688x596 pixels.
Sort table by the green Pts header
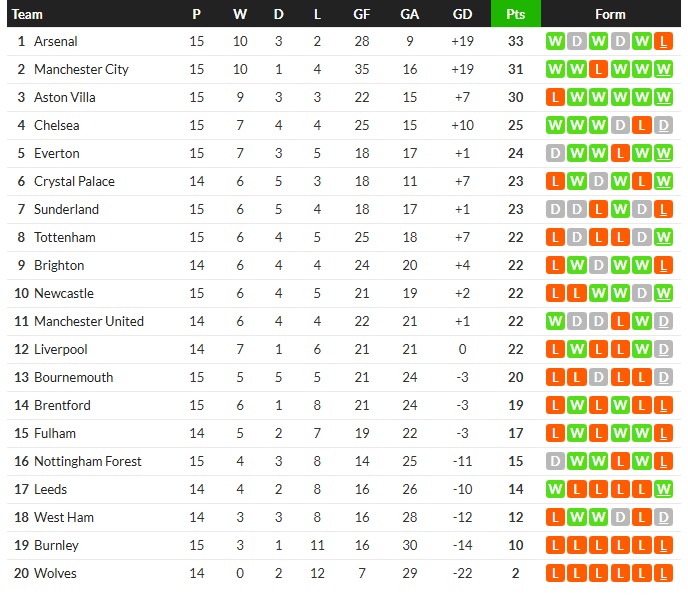pyautogui.click(x=516, y=14)
